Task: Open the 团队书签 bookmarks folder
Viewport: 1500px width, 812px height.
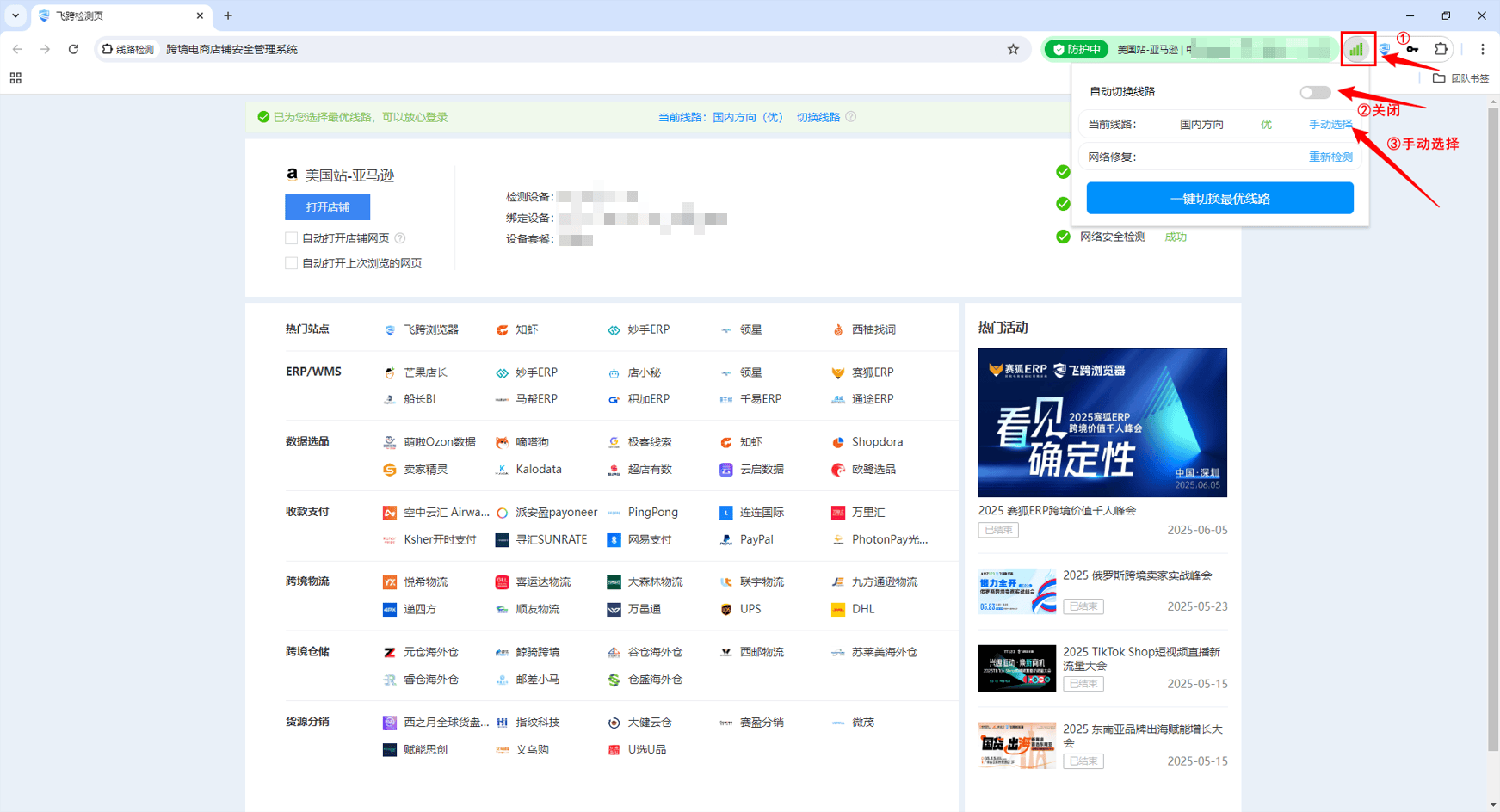Action: click(x=1460, y=78)
